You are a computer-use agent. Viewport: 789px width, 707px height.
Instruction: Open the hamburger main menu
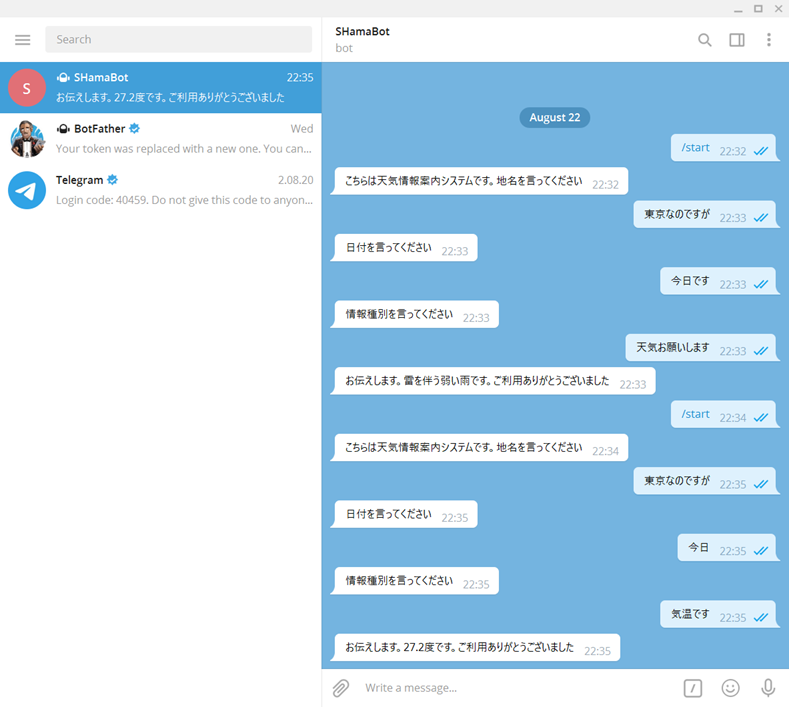[x=22, y=40]
